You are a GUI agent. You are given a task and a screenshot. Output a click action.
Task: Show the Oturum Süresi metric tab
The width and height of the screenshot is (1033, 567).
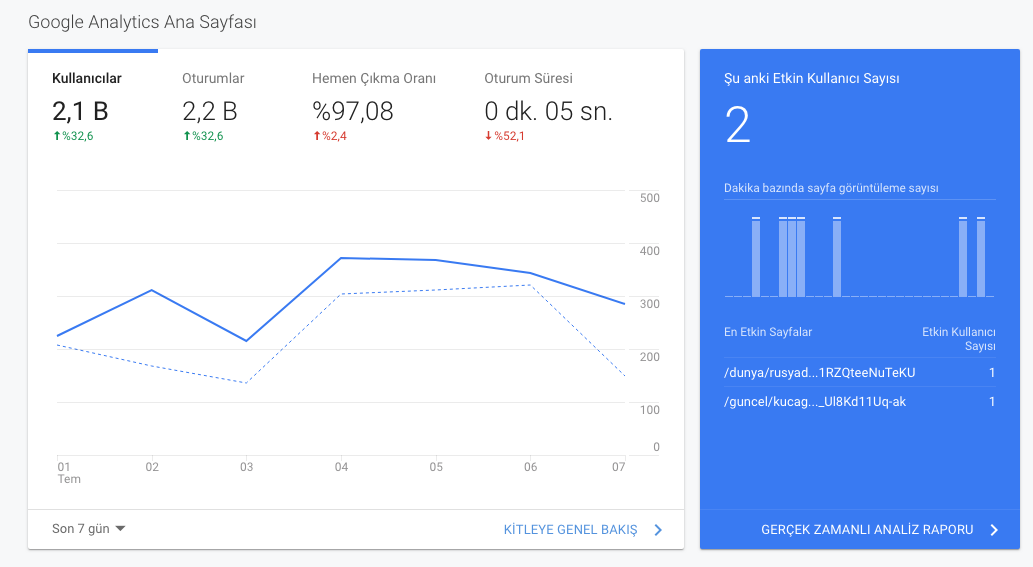[x=548, y=106]
